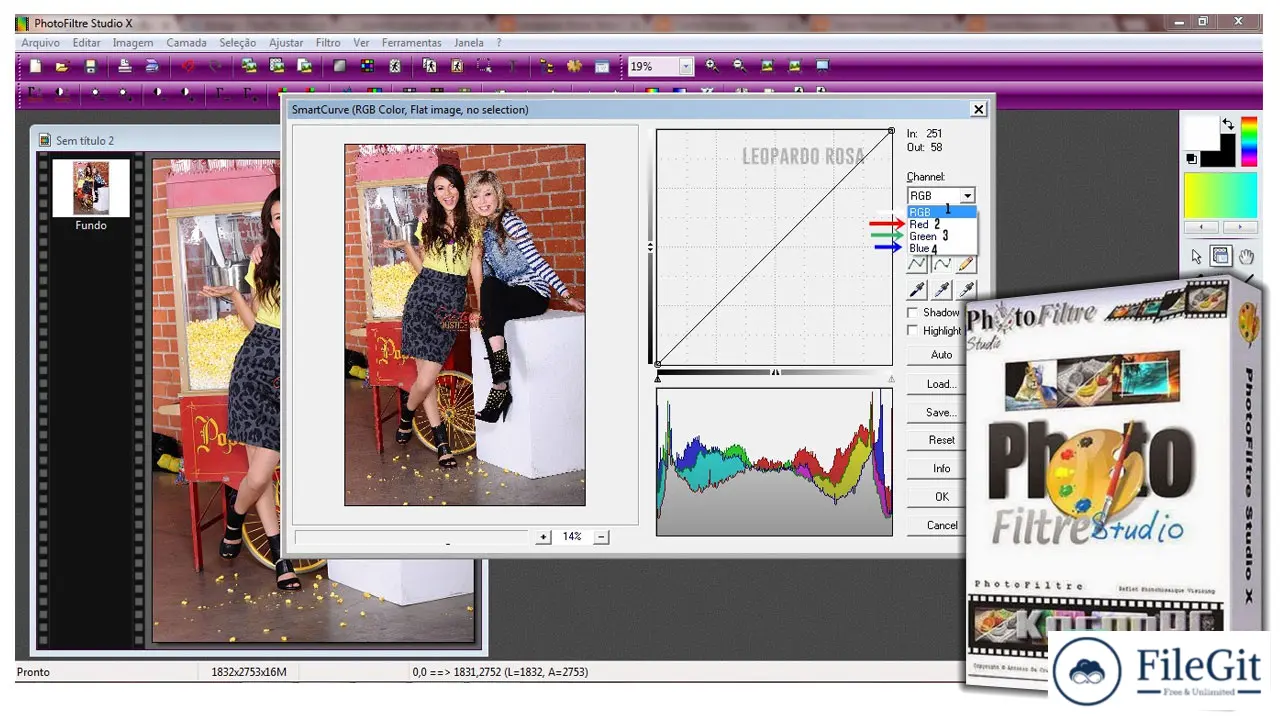Open the Imagem menu
This screenshot has width=1280, height=720.
[x=133, y=43]
